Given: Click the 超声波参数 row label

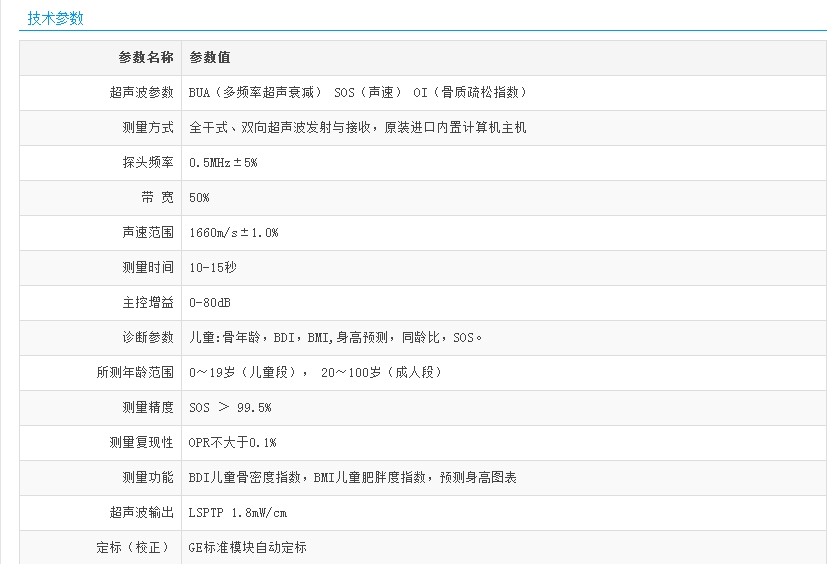Looking at the screenshot, I should tap(141, 92).
